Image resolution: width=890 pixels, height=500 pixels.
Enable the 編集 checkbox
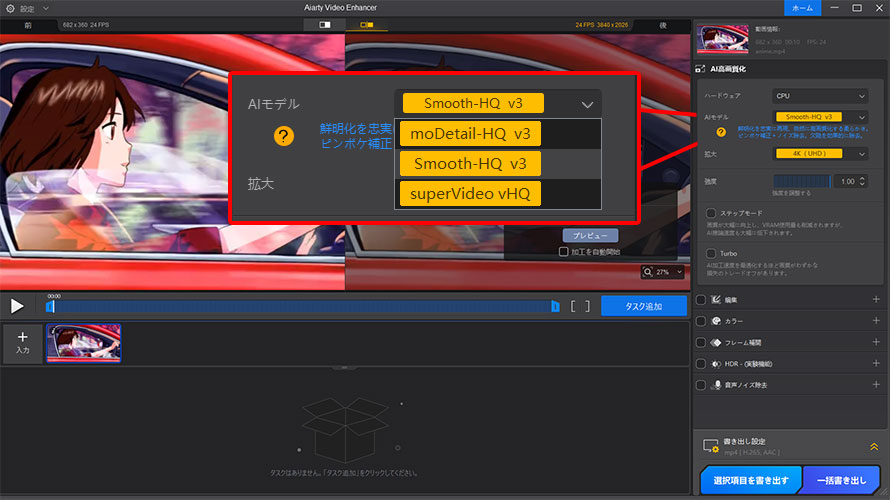(701, 300)
